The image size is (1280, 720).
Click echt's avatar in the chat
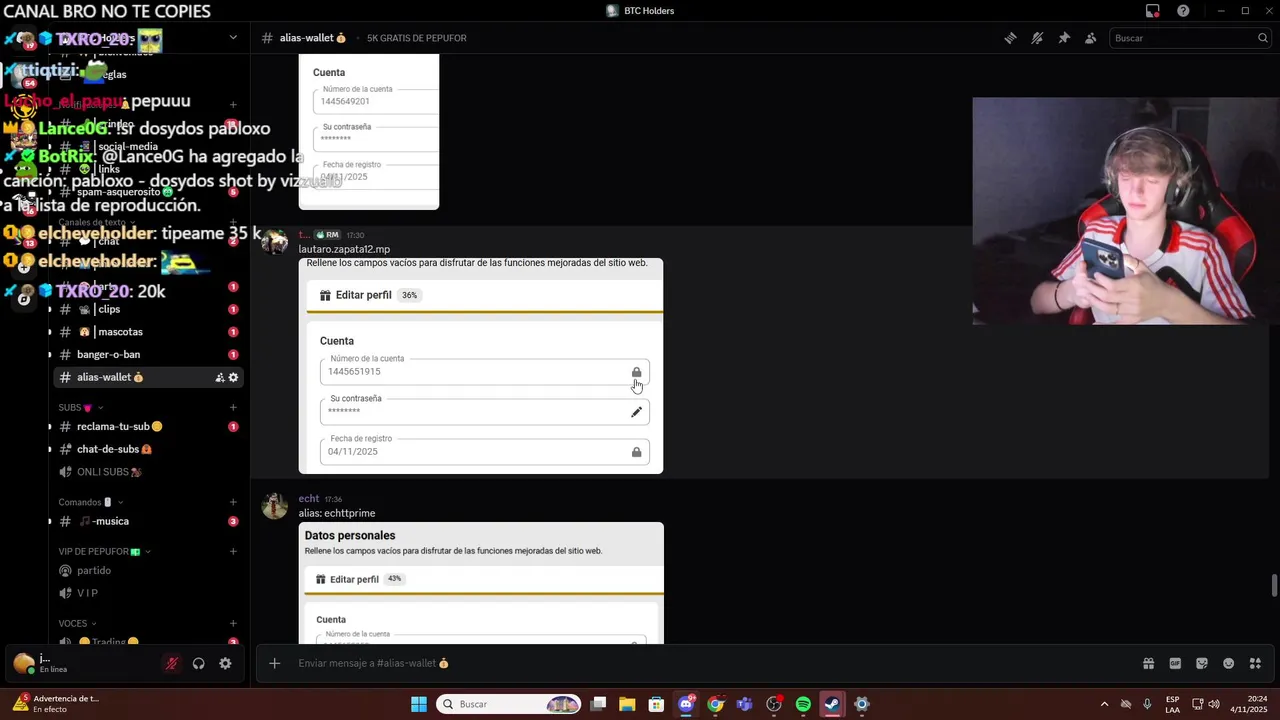pyautogui.click(x=275, y=506)
